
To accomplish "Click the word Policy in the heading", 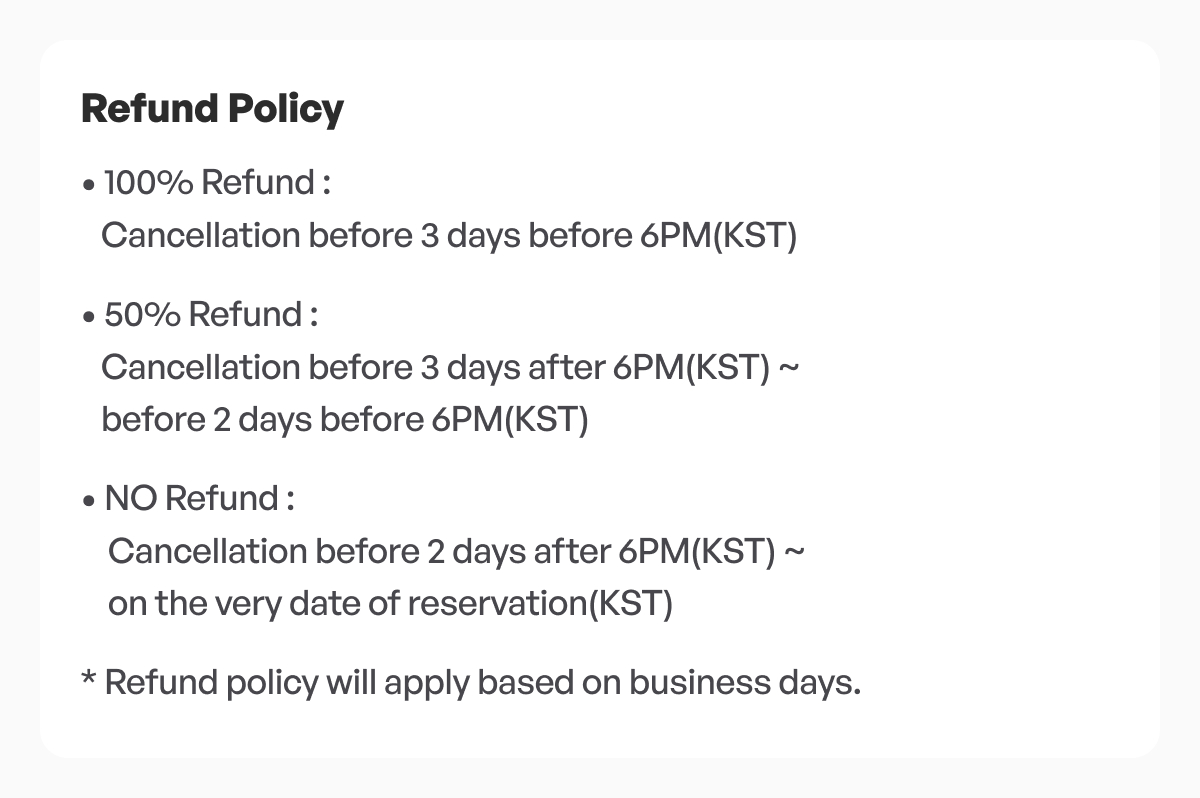I will (x=285, y=109).
